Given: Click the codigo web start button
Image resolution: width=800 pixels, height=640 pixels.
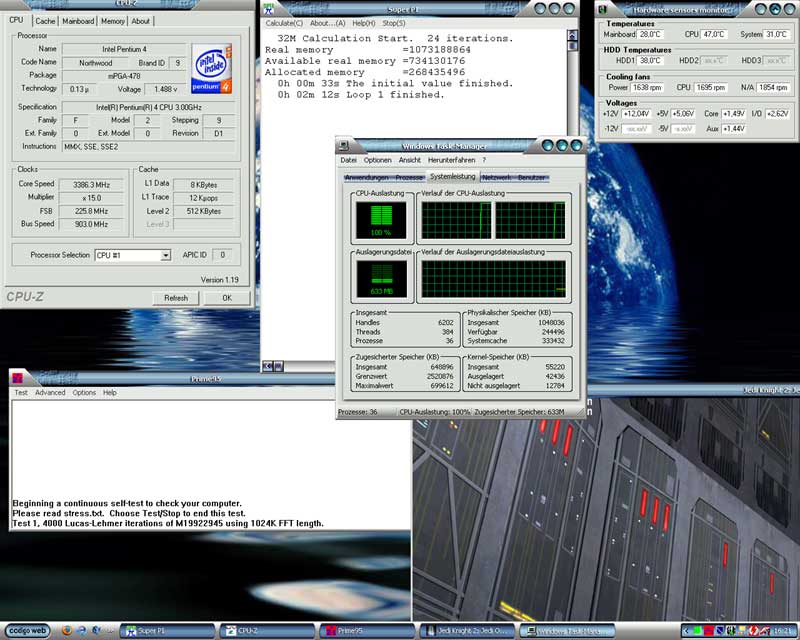Looking at the screenshot, I should coord(28,630).
